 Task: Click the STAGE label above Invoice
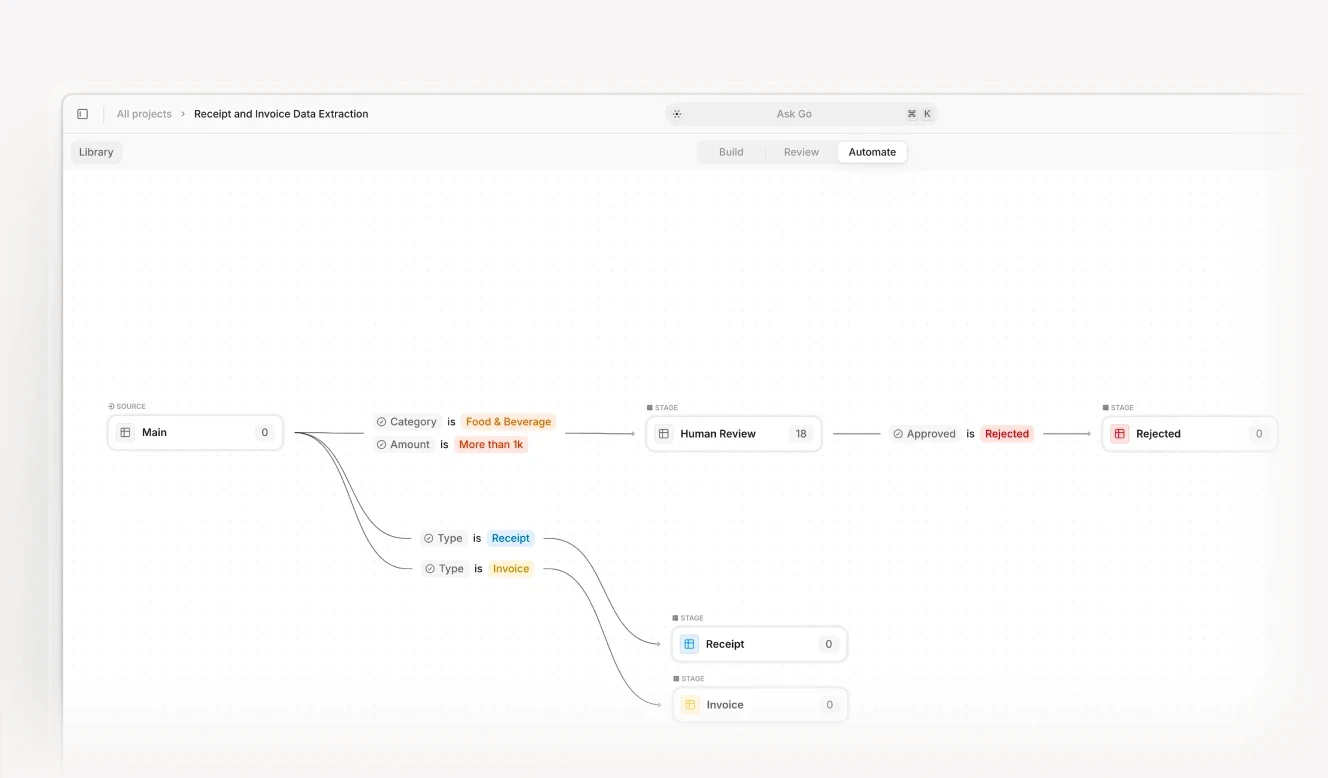click(x=689, y=678)
